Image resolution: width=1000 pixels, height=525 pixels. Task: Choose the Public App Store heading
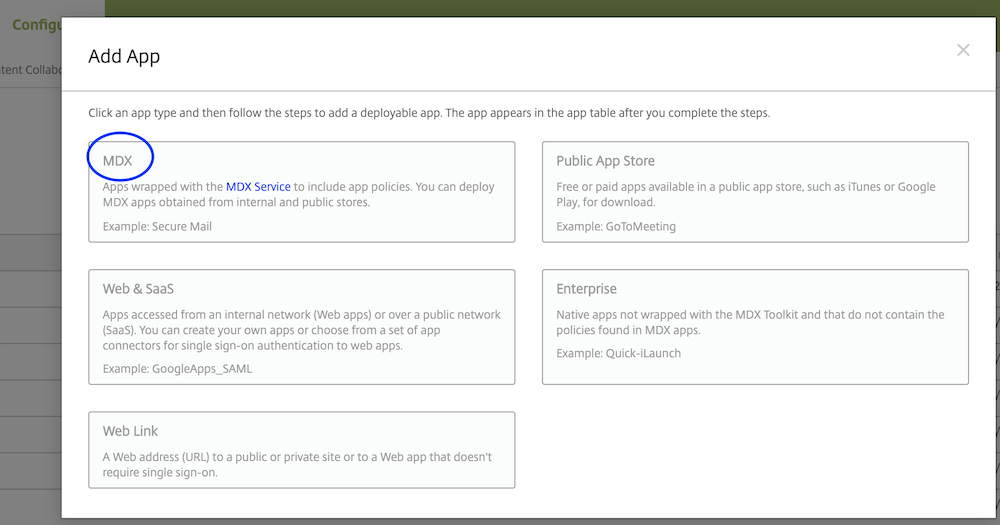click(605, 161)
